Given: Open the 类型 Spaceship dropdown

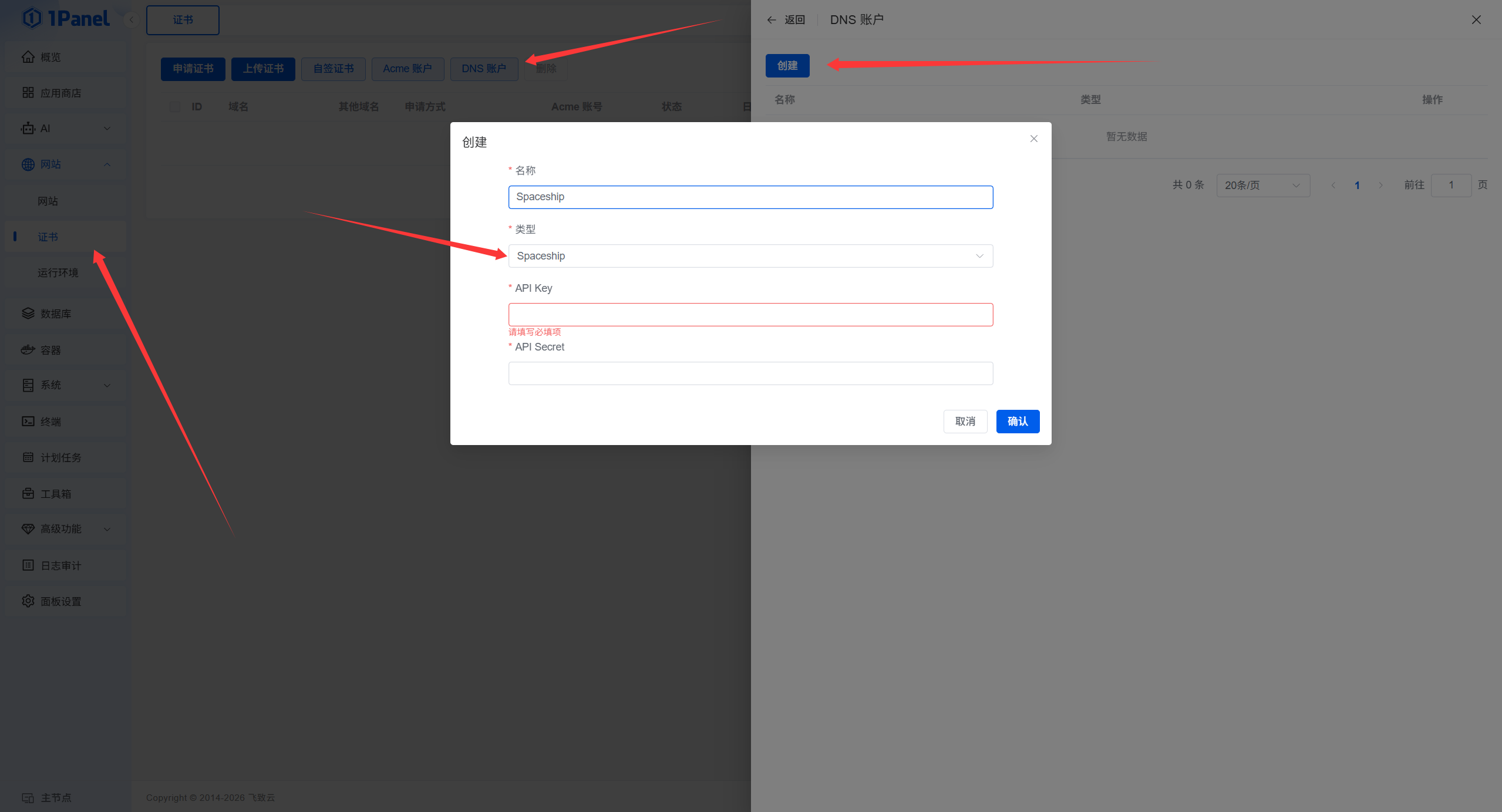Looking at the screenshot, I should coord(750,256).
